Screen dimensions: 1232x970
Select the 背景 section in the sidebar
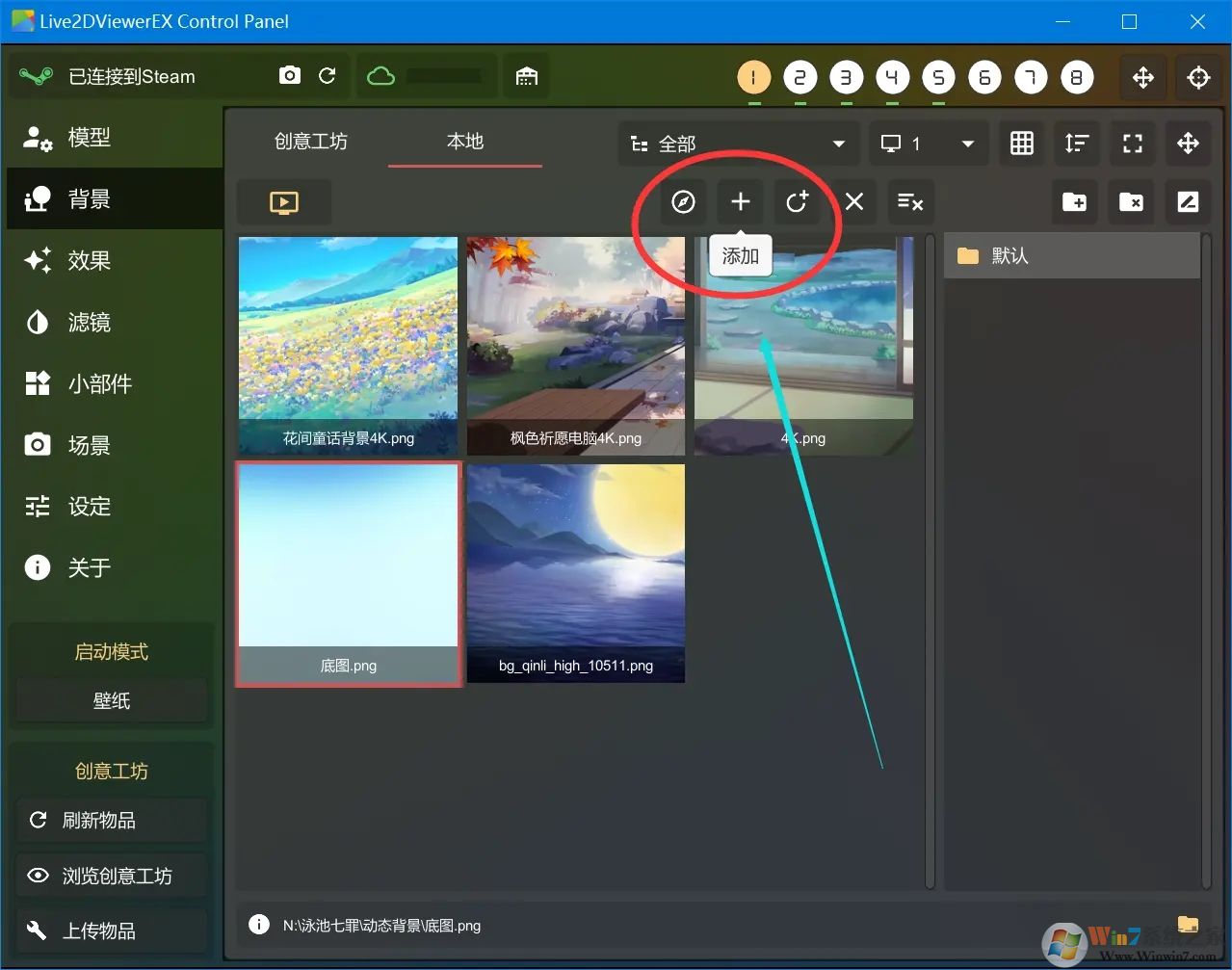[x=90, y=198]
